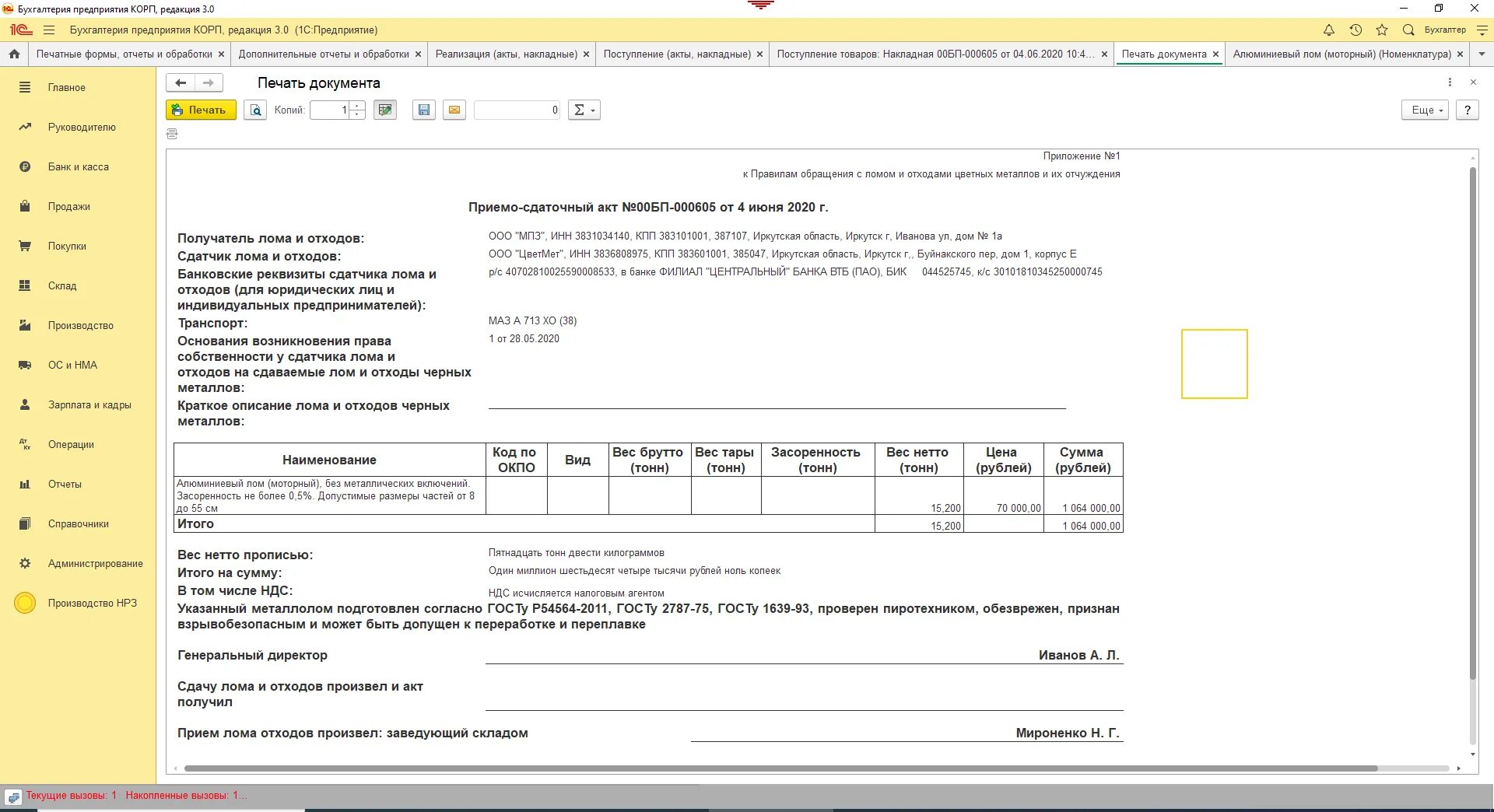Open favorites star icon
The image size is (1494, 812).
pyautogui.click(x=1382, y=30)
